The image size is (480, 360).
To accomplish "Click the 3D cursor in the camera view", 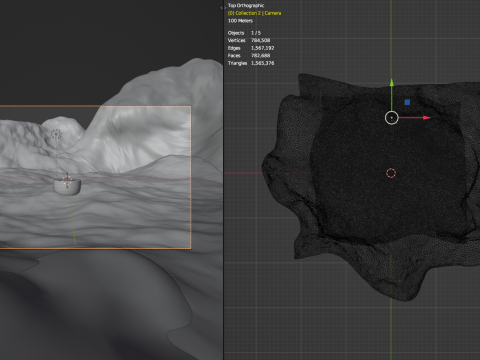I will click(x=67, y=180).
